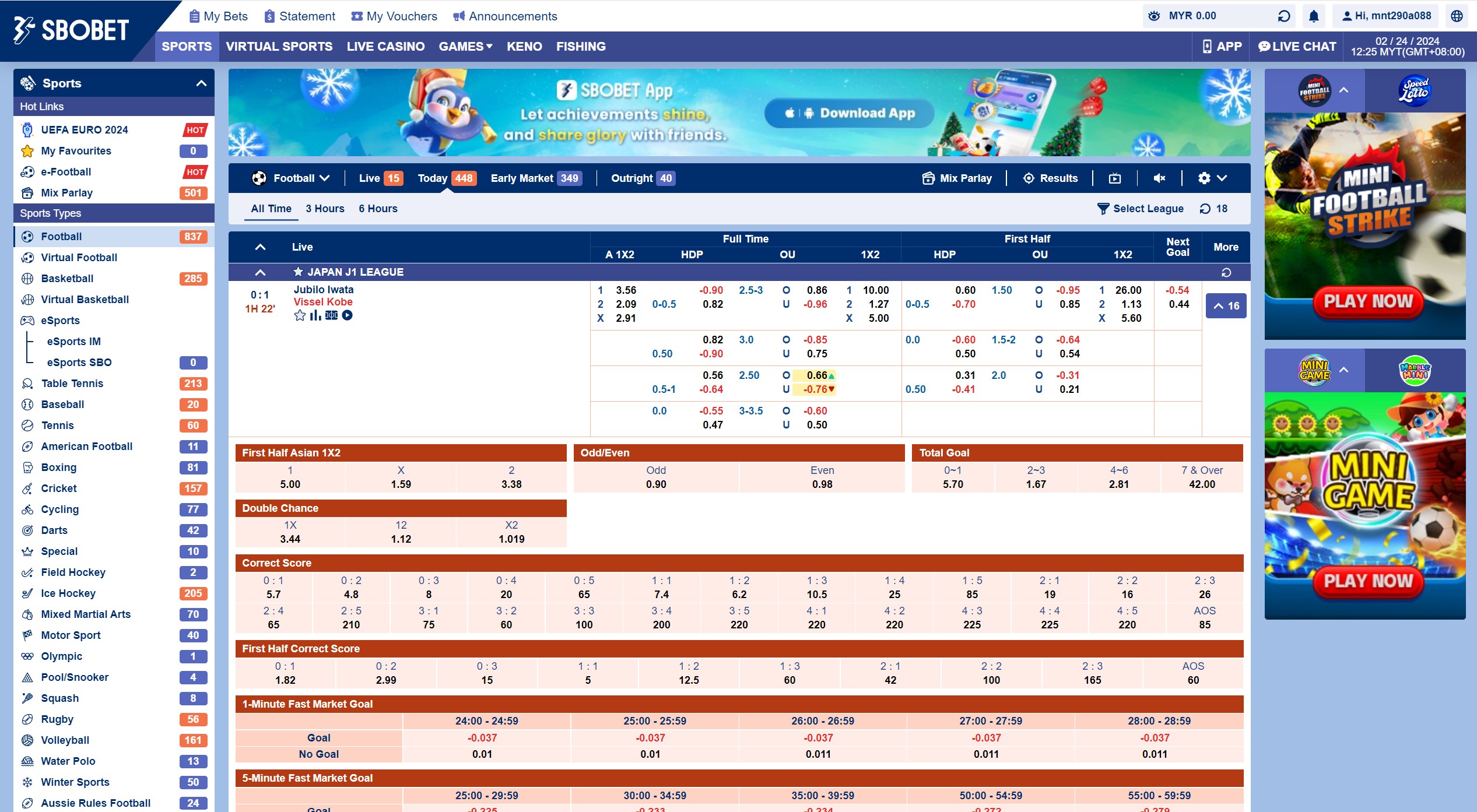Go to Fishing
The image size is (1477, 812).
[x=581, y=47]
